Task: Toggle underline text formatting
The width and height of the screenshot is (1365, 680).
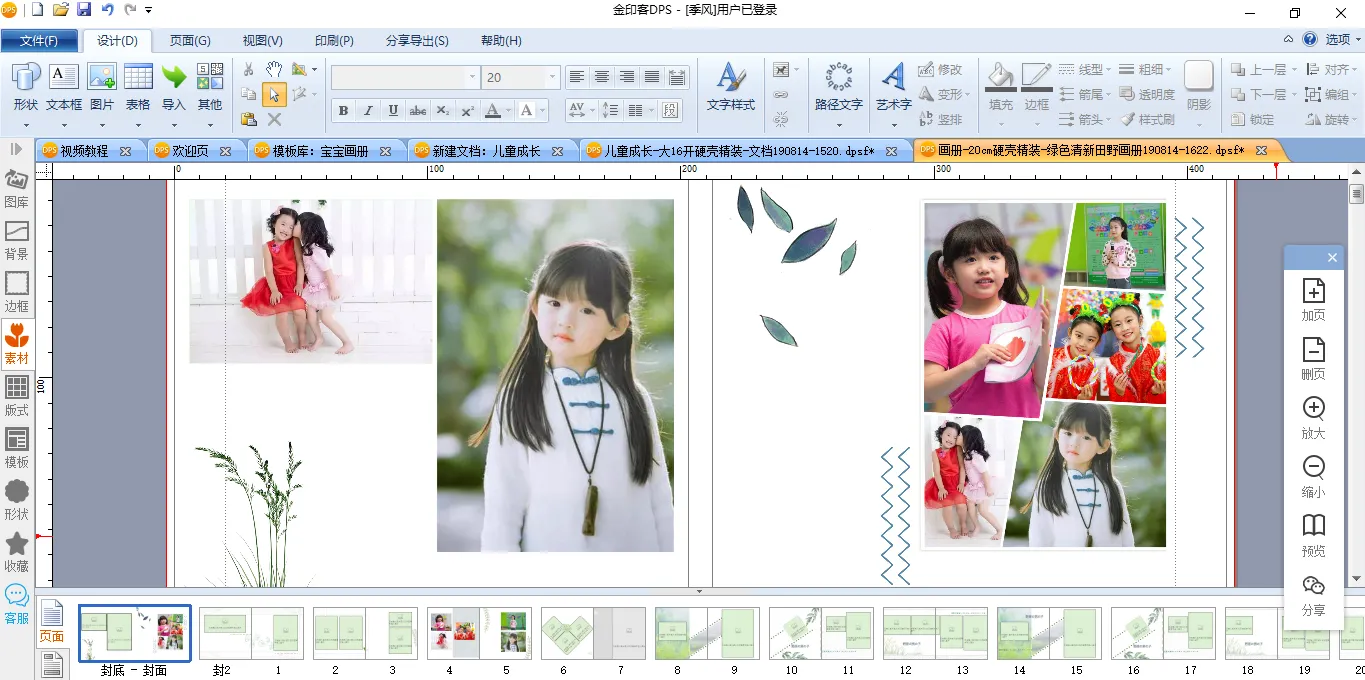Action: click(393, 110)
